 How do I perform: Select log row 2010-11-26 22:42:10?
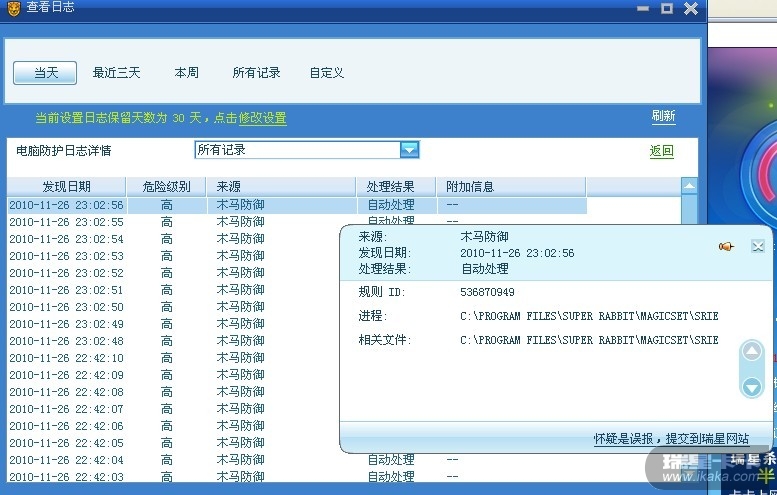pos(173,358)
